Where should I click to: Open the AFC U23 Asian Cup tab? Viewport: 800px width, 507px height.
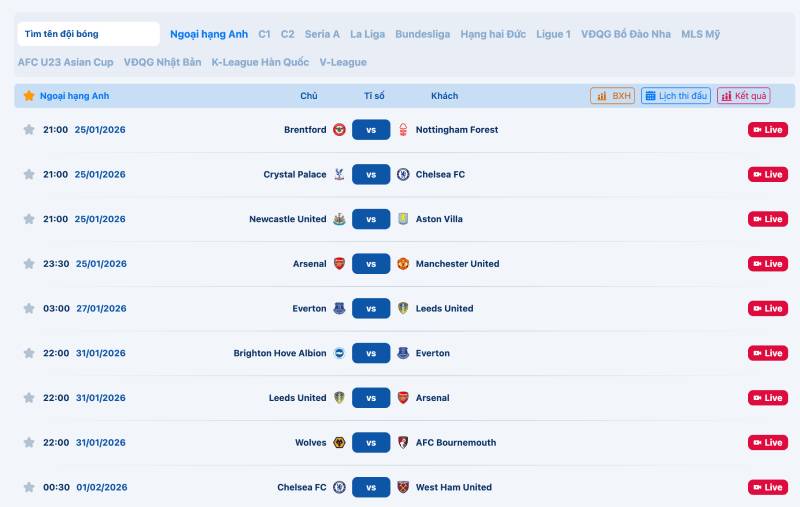tap(65, 62)
